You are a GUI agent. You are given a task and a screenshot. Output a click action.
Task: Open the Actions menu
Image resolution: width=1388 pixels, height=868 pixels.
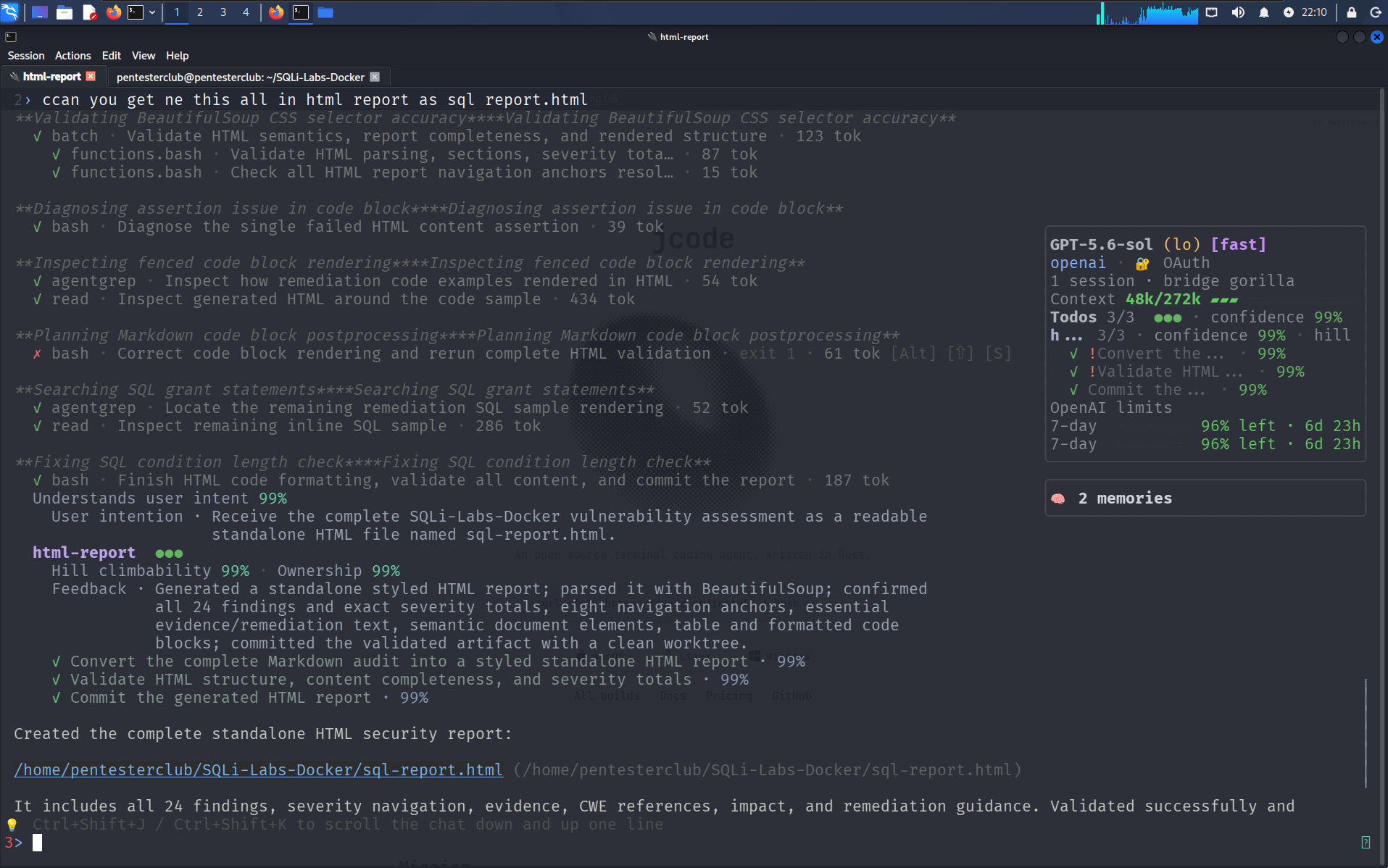click(x=73, y=56)
